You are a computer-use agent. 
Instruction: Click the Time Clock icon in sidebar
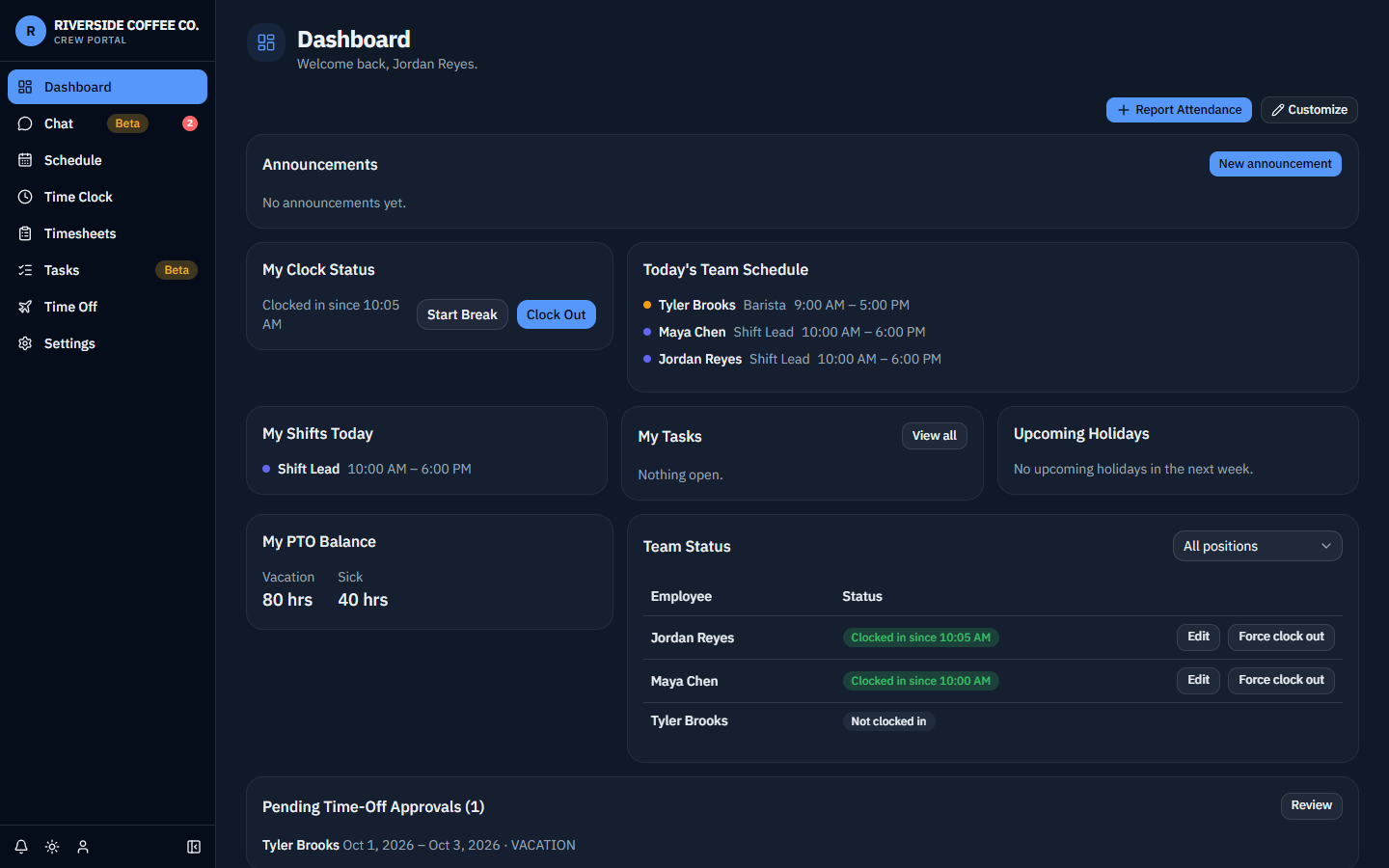25,197
